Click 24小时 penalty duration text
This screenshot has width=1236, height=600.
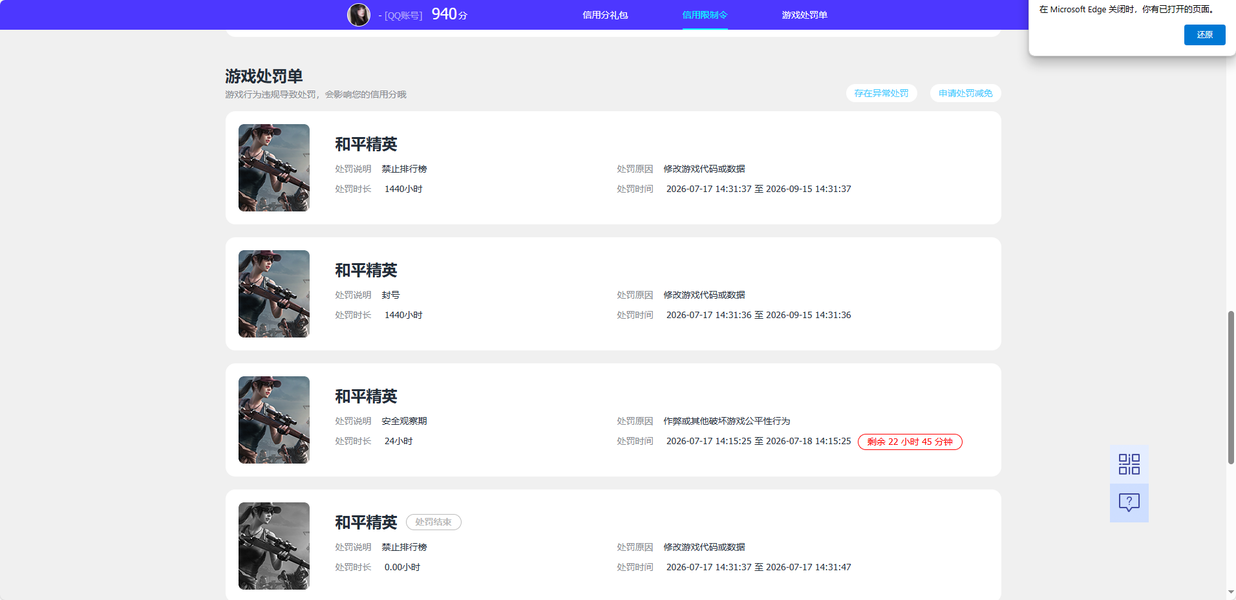(x=399, y=441)
